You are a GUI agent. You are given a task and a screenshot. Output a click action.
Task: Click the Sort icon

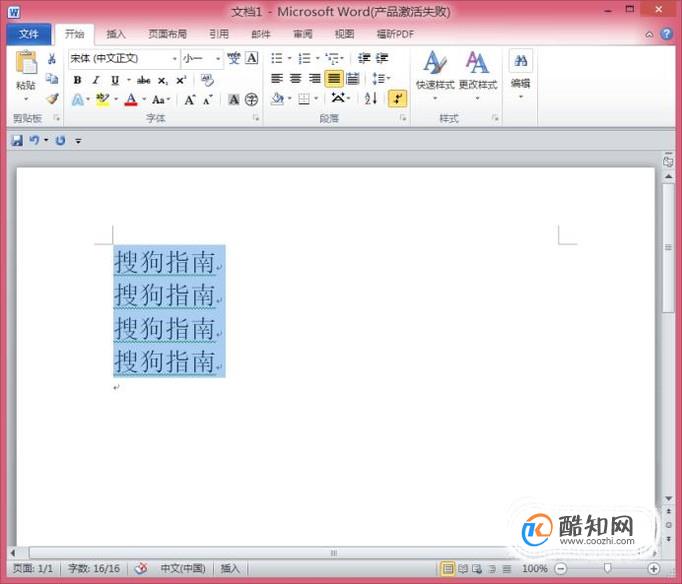tap(371, 99)
